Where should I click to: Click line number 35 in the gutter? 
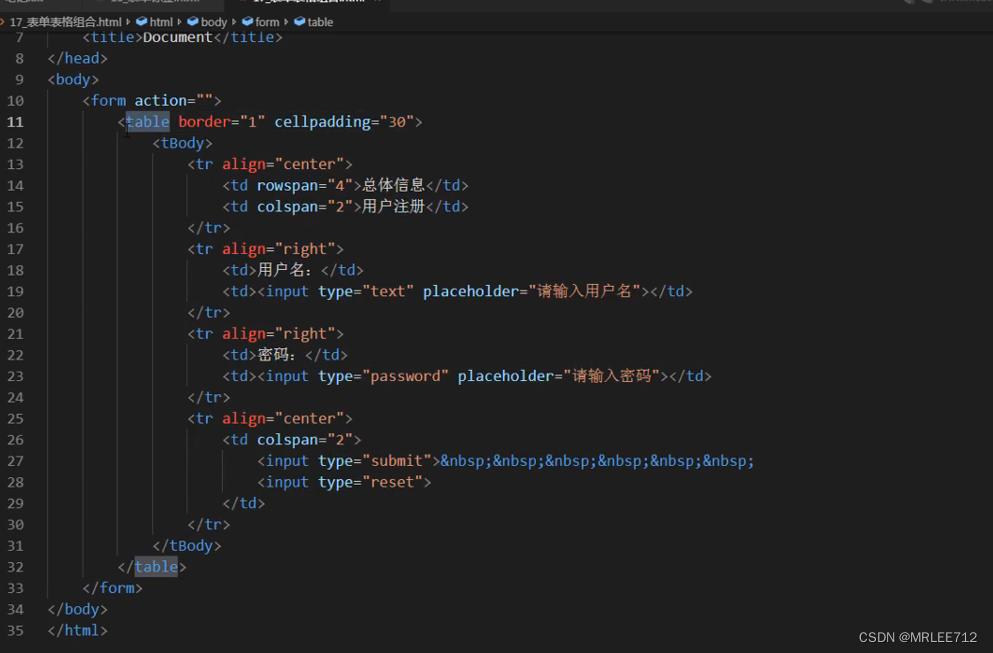tap(15, 631)
